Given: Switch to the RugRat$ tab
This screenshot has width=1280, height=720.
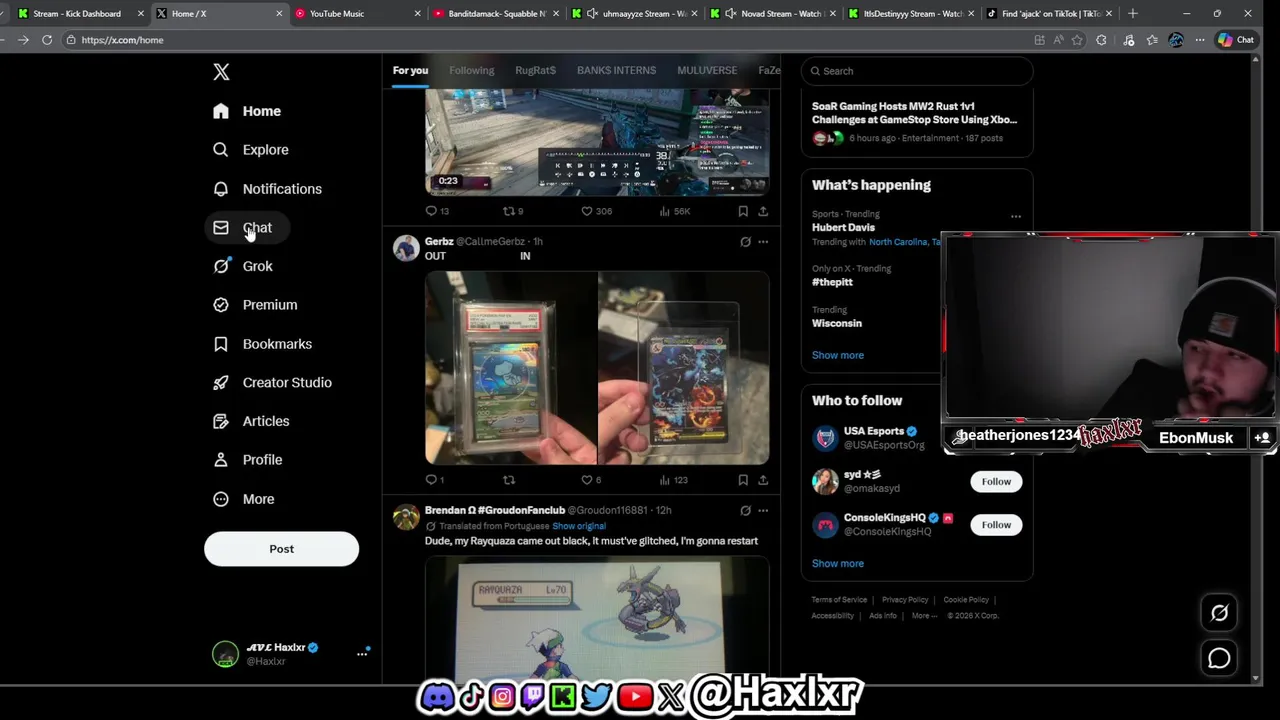Looking at the screenshot, I should click(535, 71).
